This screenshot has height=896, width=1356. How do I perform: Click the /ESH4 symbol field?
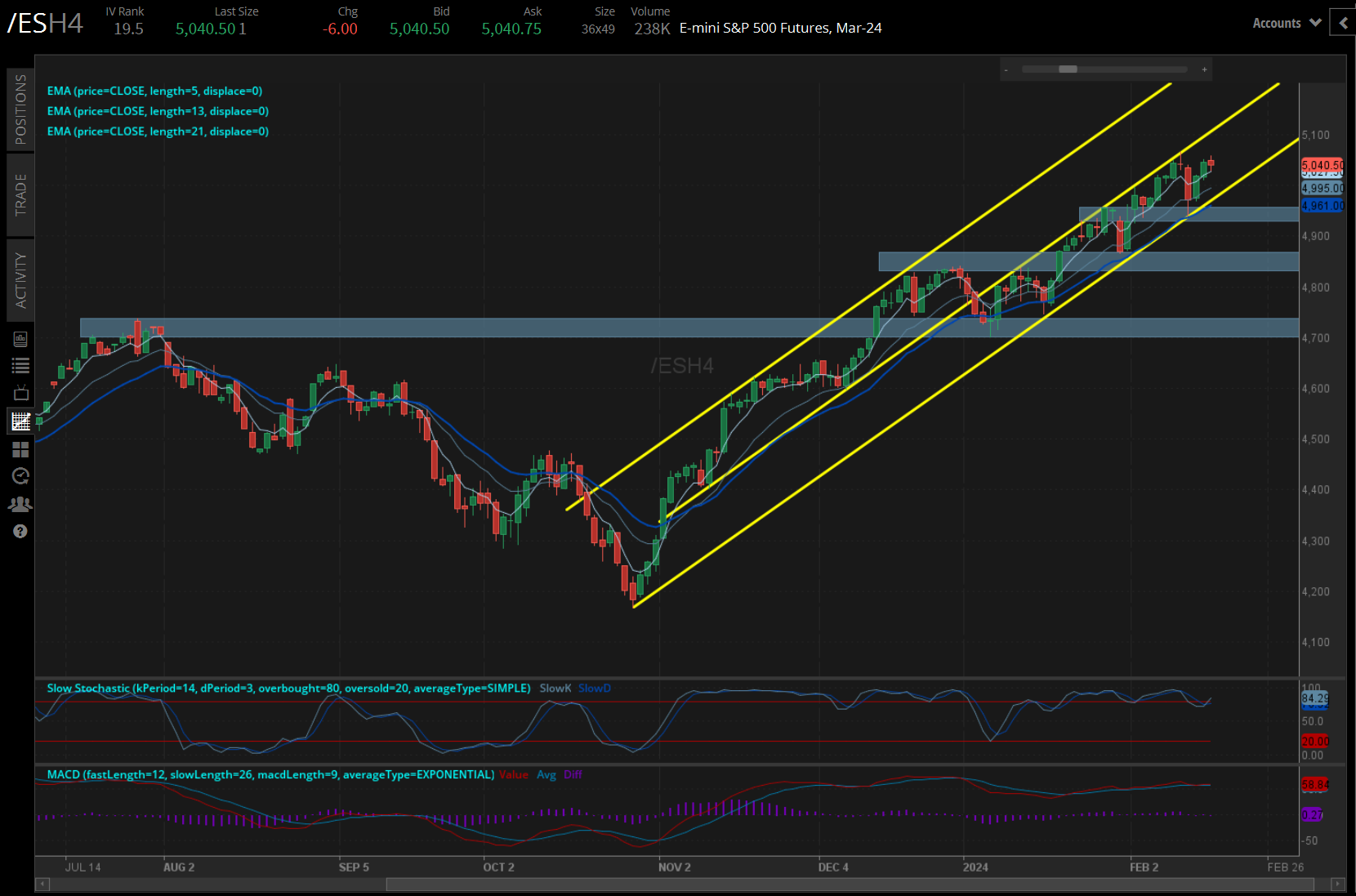(x=45, y=25)
